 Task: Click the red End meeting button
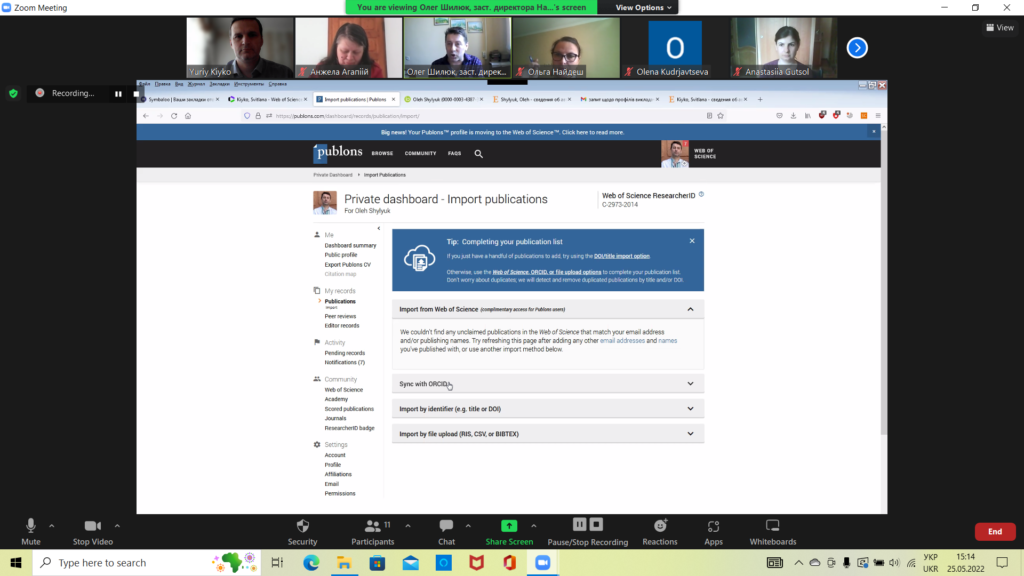(995, 532)
